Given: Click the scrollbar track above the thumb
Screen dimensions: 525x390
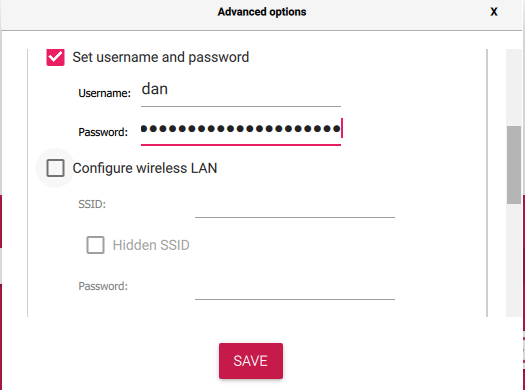Looking at the screenshot, I should coord(514,87).
